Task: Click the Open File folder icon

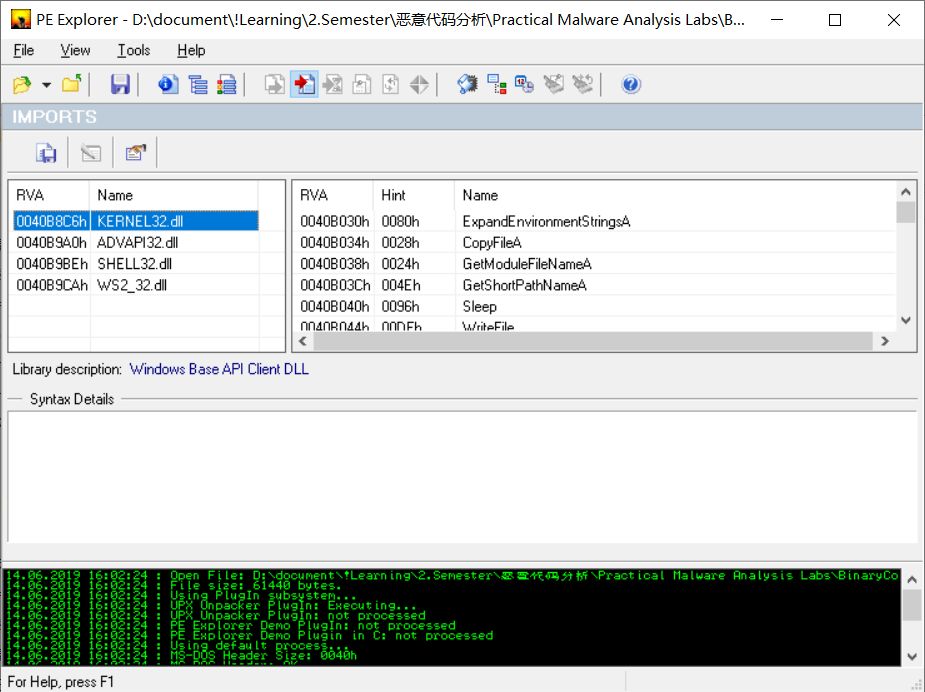Action: point(21,85)
